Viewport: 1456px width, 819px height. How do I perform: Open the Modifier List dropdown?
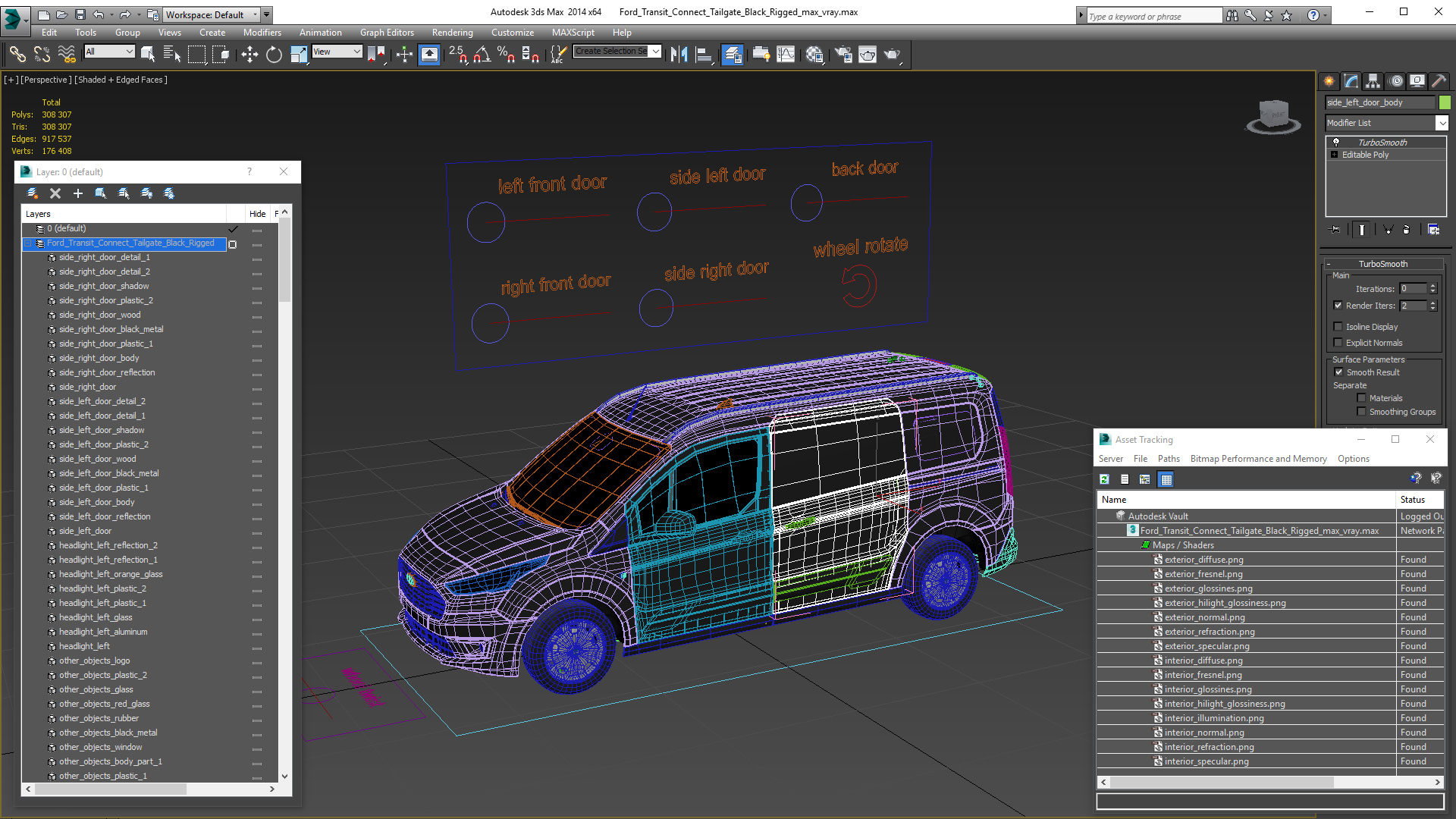(x=1442, y=123)
